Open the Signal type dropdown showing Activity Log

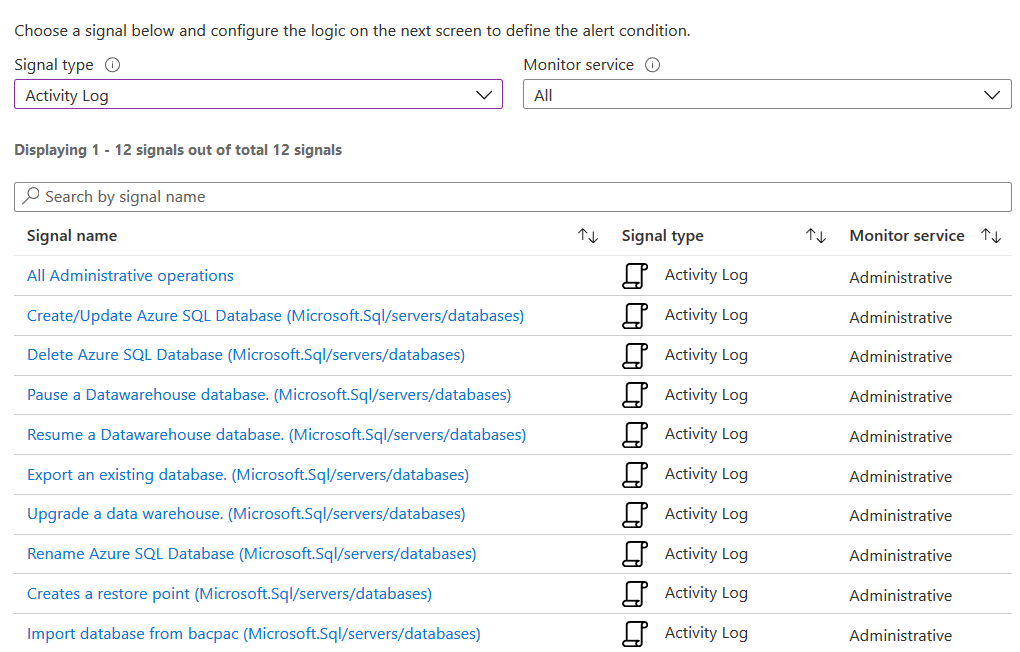pos(258,95)
